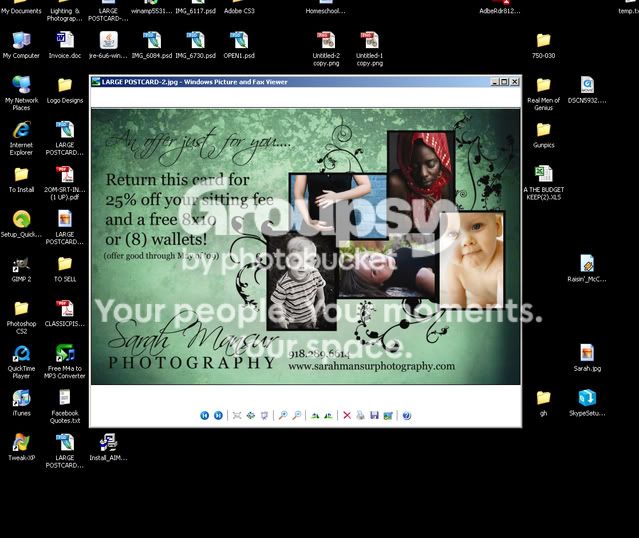
Task: Select the gh folder
Action: tap(543, 403)
